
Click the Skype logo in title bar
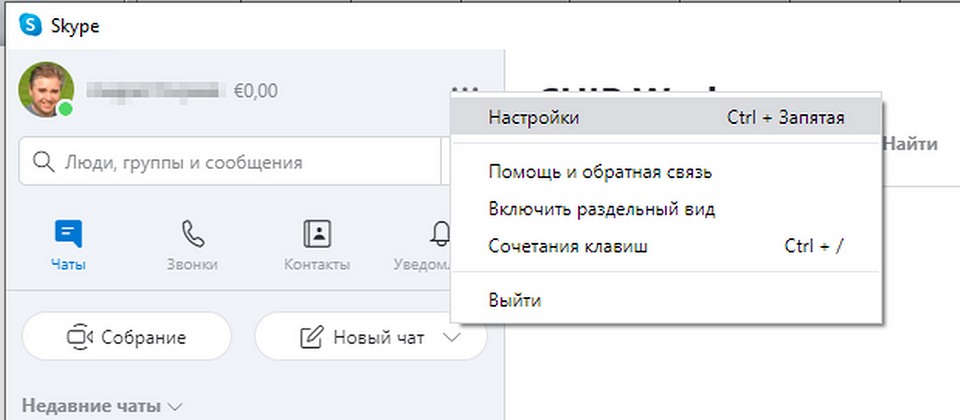30,25
